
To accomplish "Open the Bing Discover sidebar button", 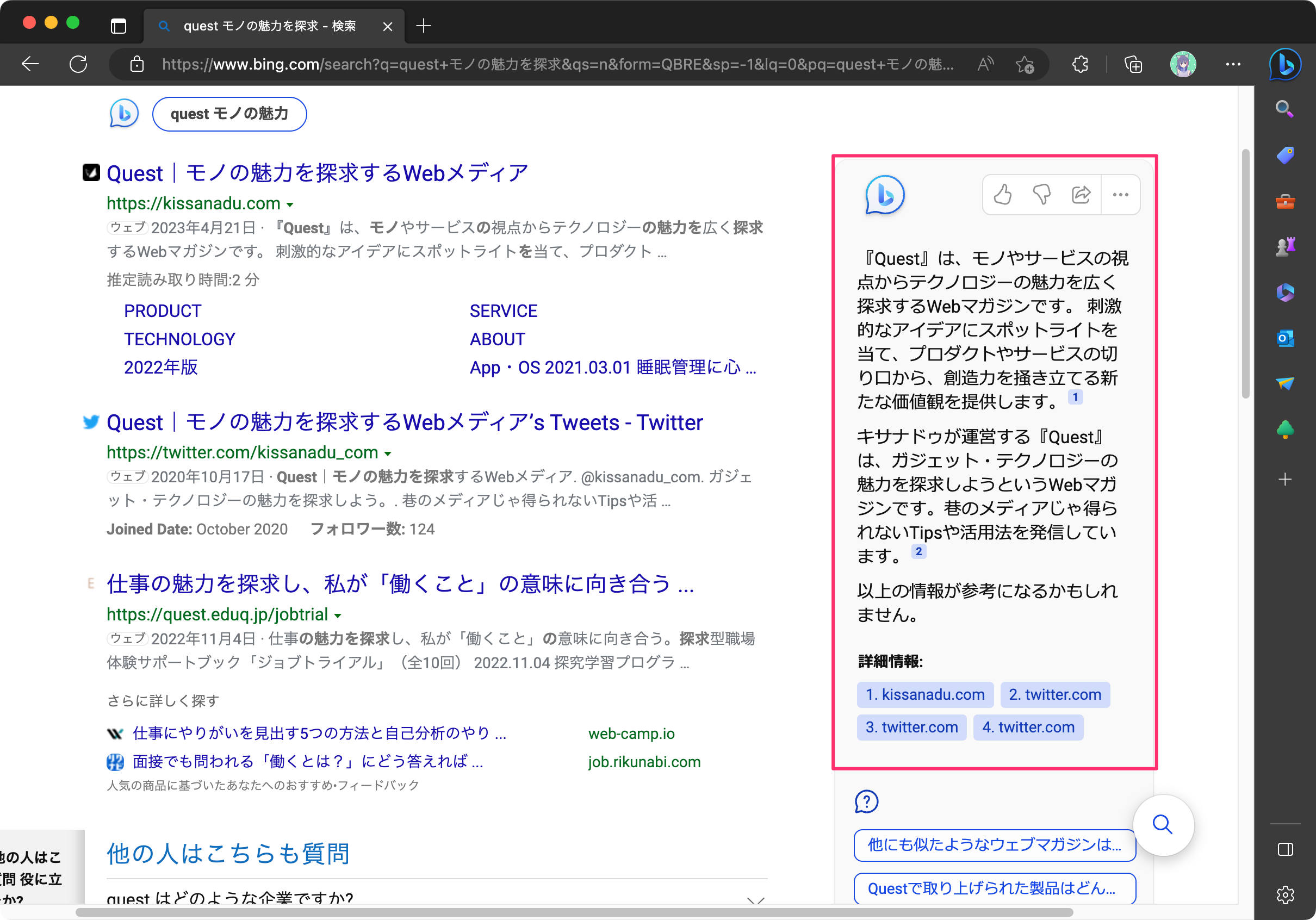I will [1284, 64].
